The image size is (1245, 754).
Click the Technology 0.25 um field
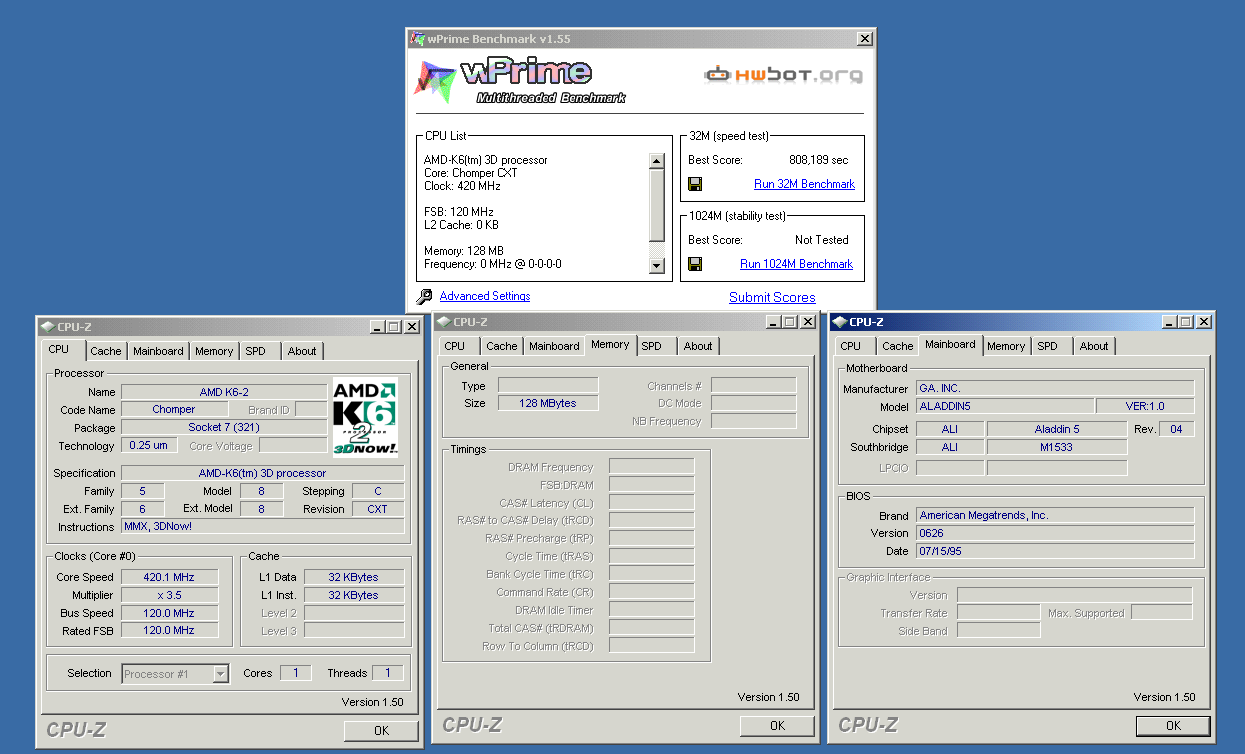pyautogui.click(x=149, y=446)
